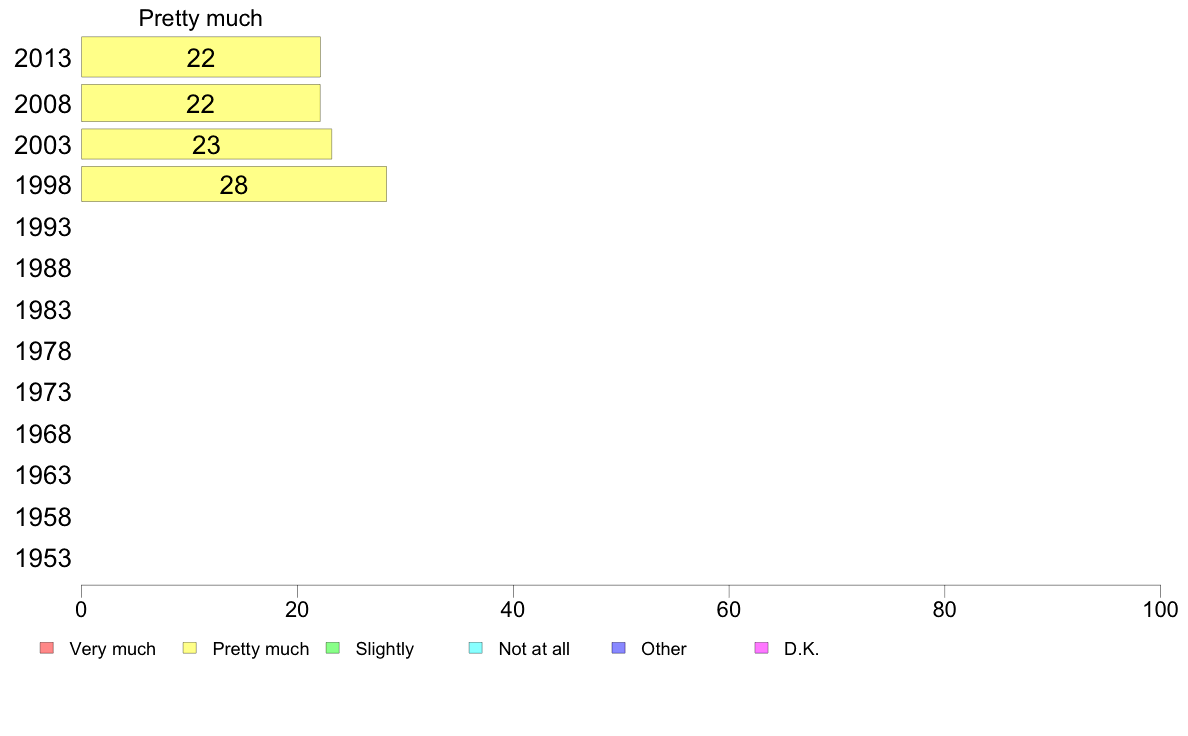Click the 1953 year label

43,559
